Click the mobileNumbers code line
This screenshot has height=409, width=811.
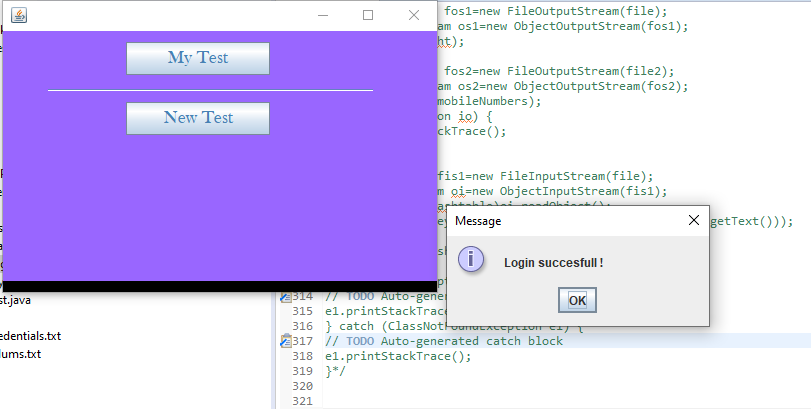pos(489,101)
